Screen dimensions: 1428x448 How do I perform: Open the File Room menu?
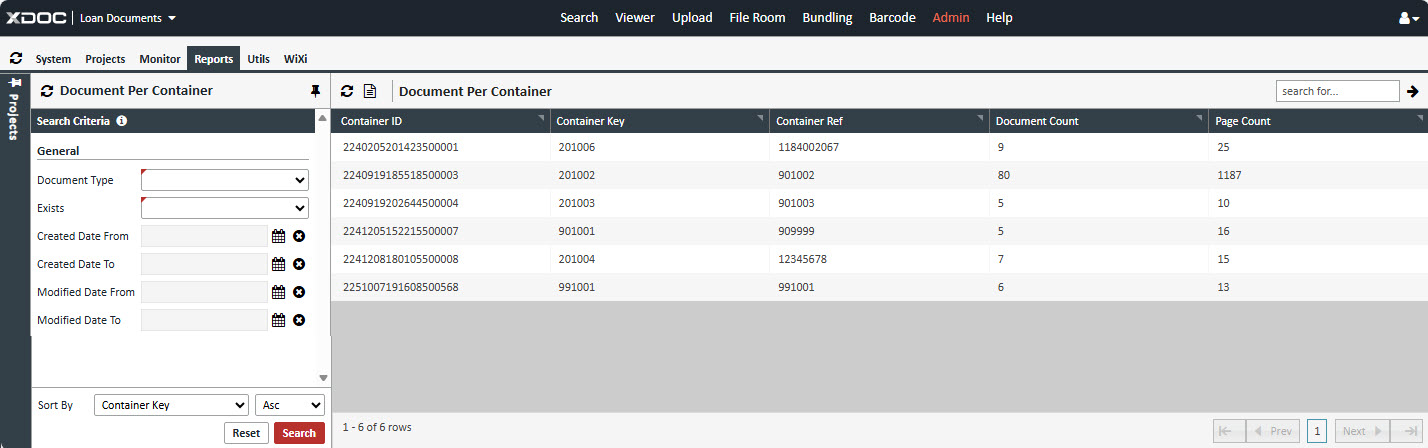click(x=757, y=18)
